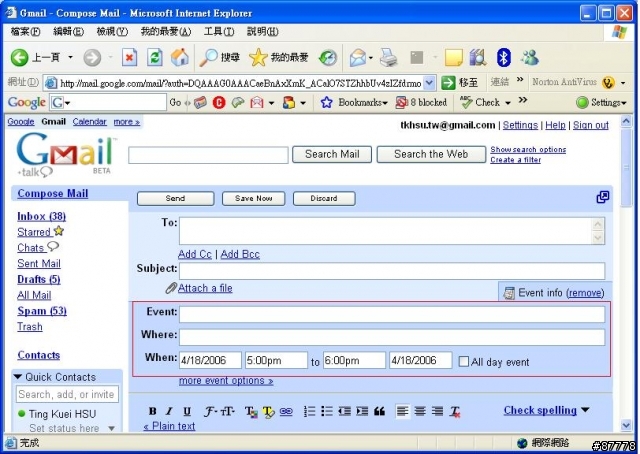
Task: Click the page scroll down arrow
Action: coord(626,425)
